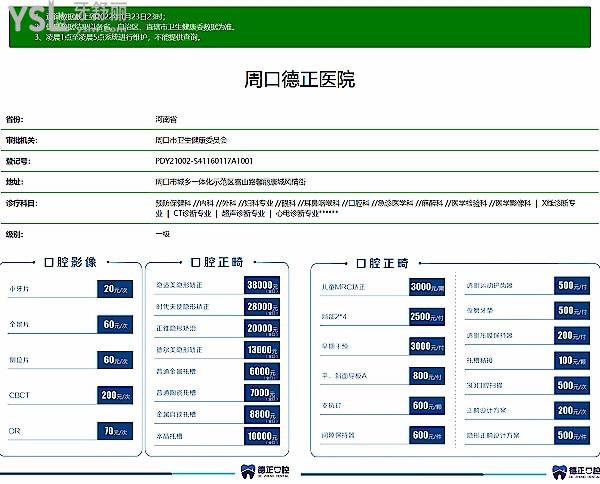Click the 20000元 price tag
The height and width of the screenshot is (484, 600).
[262, 328]
